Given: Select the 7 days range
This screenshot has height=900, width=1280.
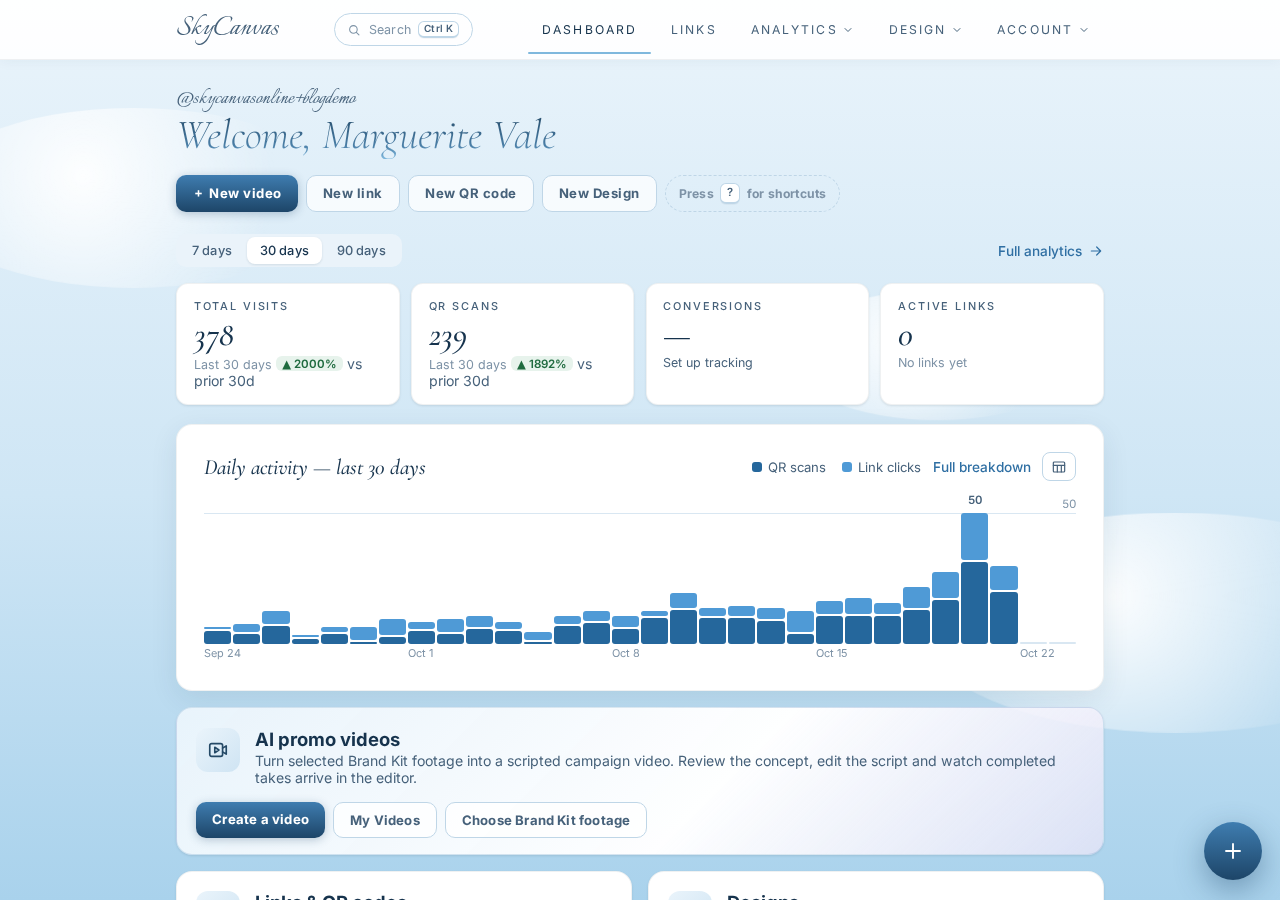Looking at the screenshot, I should point(212,251).
